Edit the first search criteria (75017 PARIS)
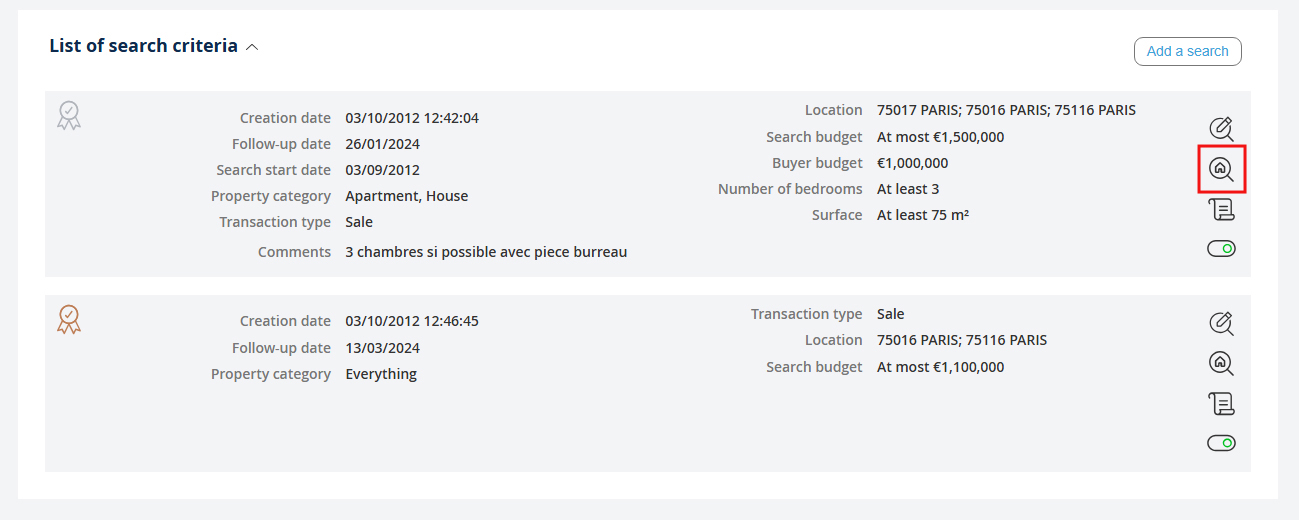Viewport: 1299px width, 520px height. point(1221,129)
